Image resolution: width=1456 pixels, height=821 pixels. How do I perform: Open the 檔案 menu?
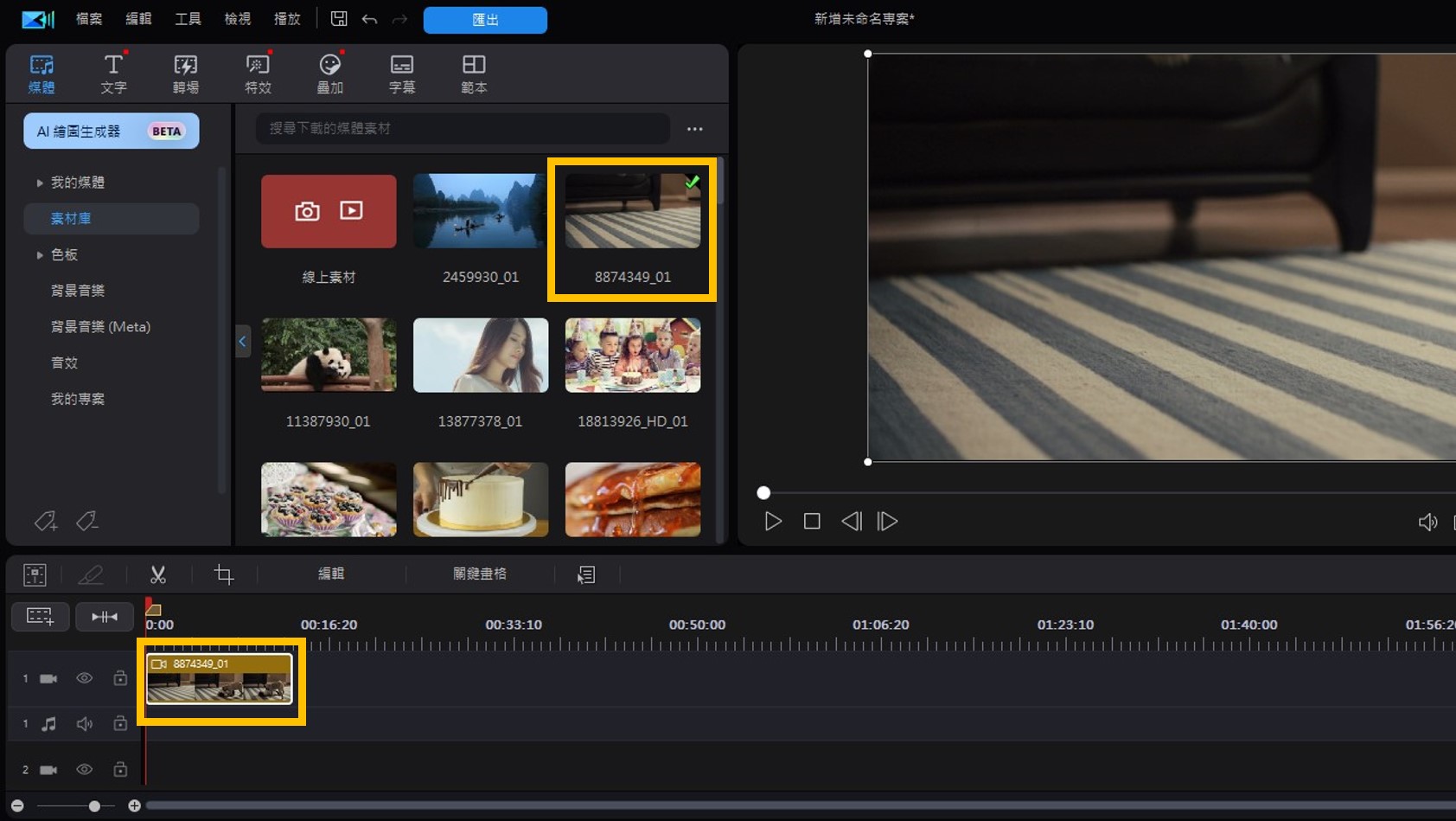(x=87, y=18)
